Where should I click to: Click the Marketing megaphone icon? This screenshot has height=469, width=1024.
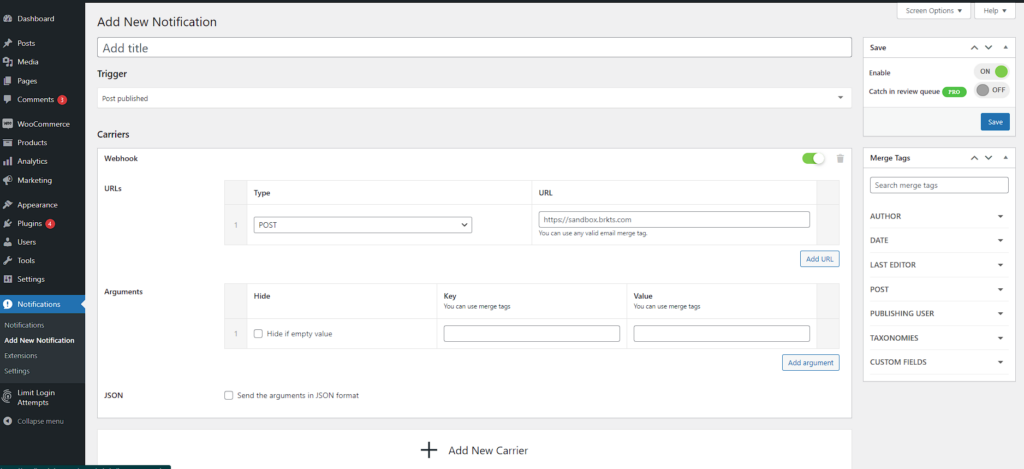[8, 180]
